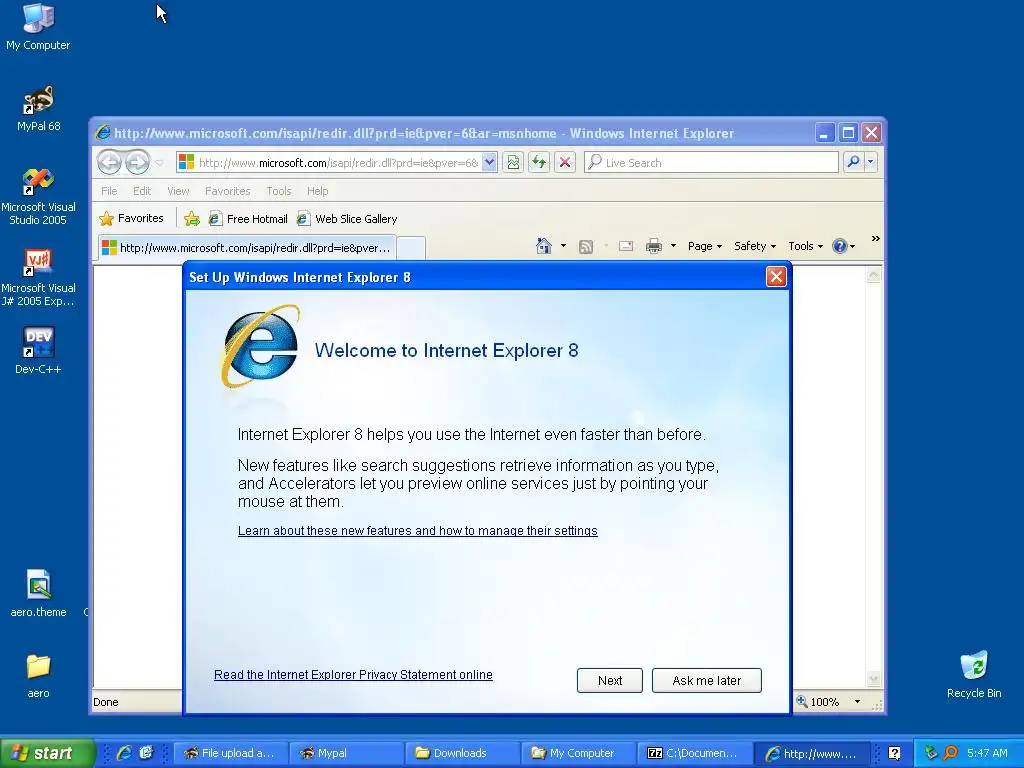Click the Home icon in command bar
Image resolution: width=1024 pixels, height=768 pixels.
(543, 246)
